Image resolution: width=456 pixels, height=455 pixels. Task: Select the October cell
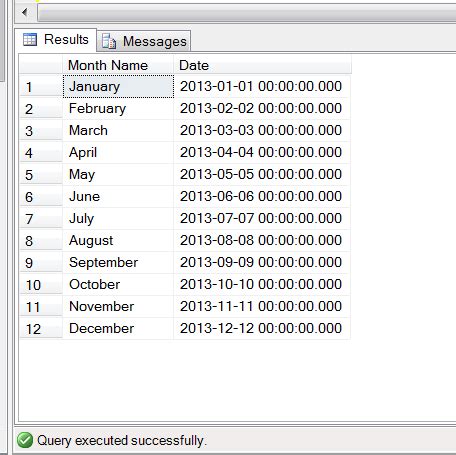pyautogui.click(x=118, y=285)
